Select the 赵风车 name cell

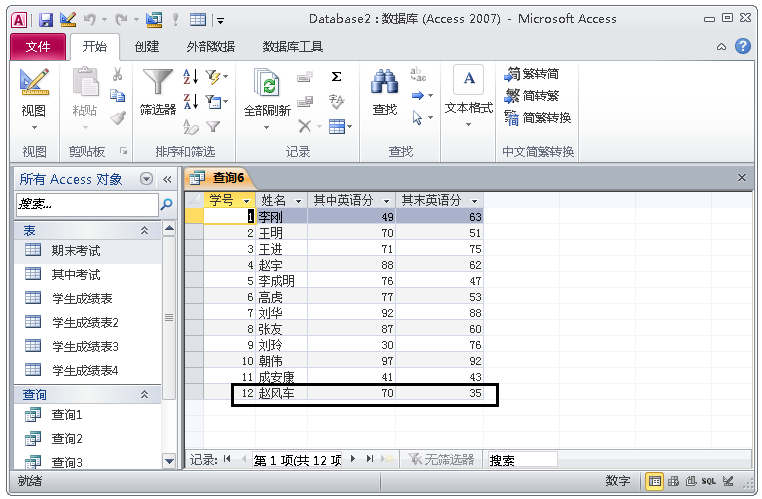(x=281, y=393)
